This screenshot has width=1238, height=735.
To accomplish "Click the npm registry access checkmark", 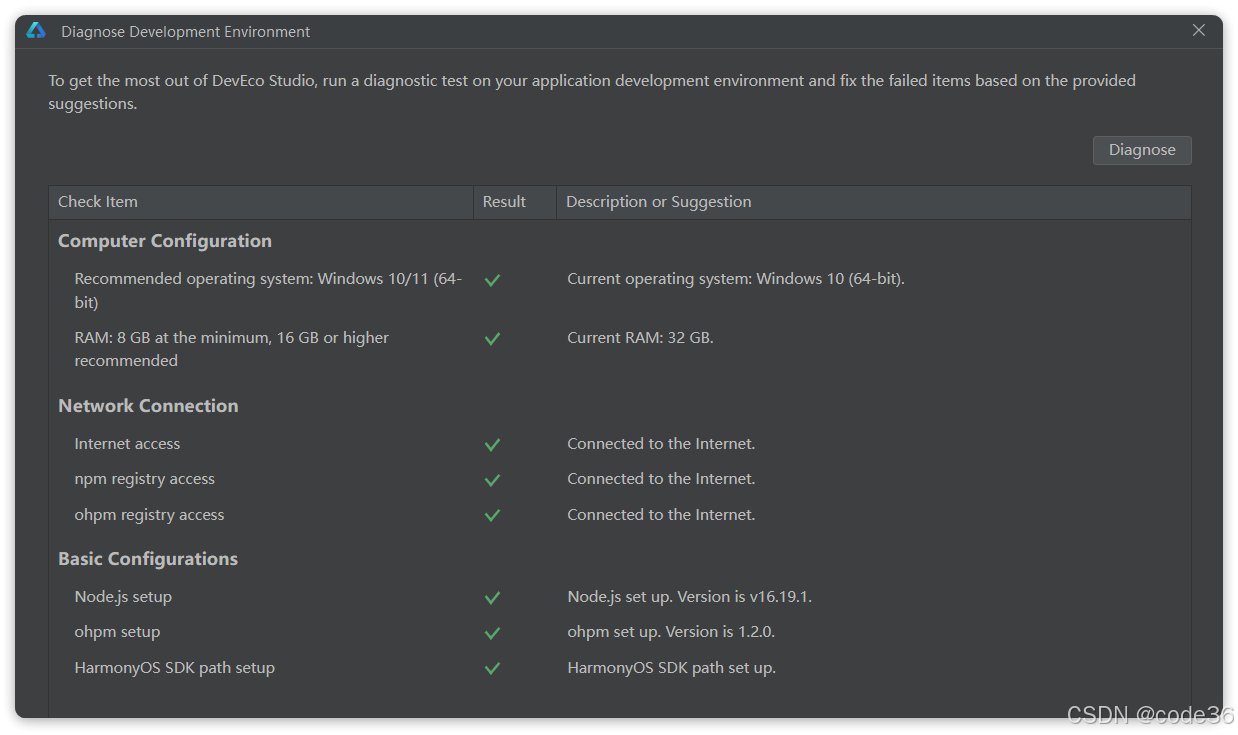I will point(492,480).
